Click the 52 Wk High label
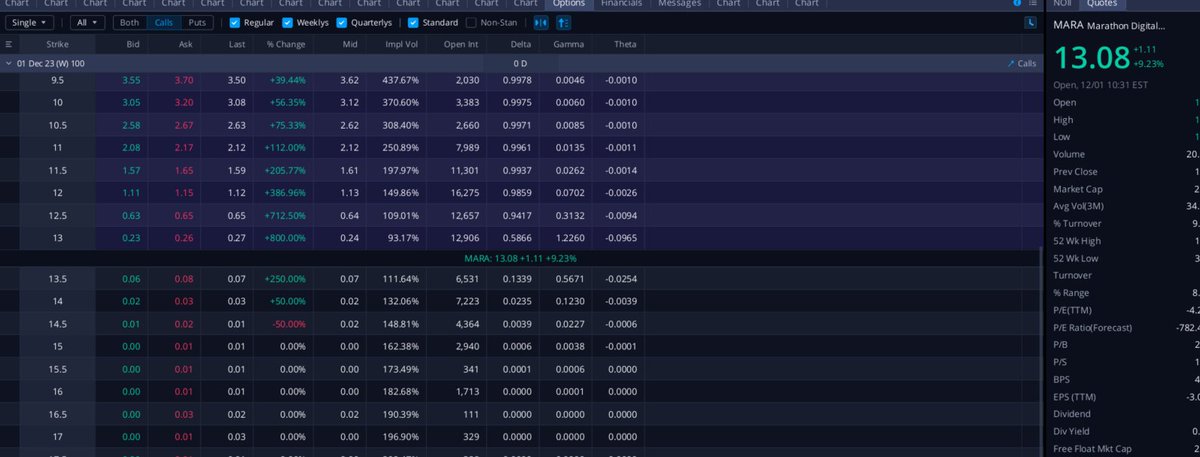The image size is (1200, 457). tap(1075, 241)
